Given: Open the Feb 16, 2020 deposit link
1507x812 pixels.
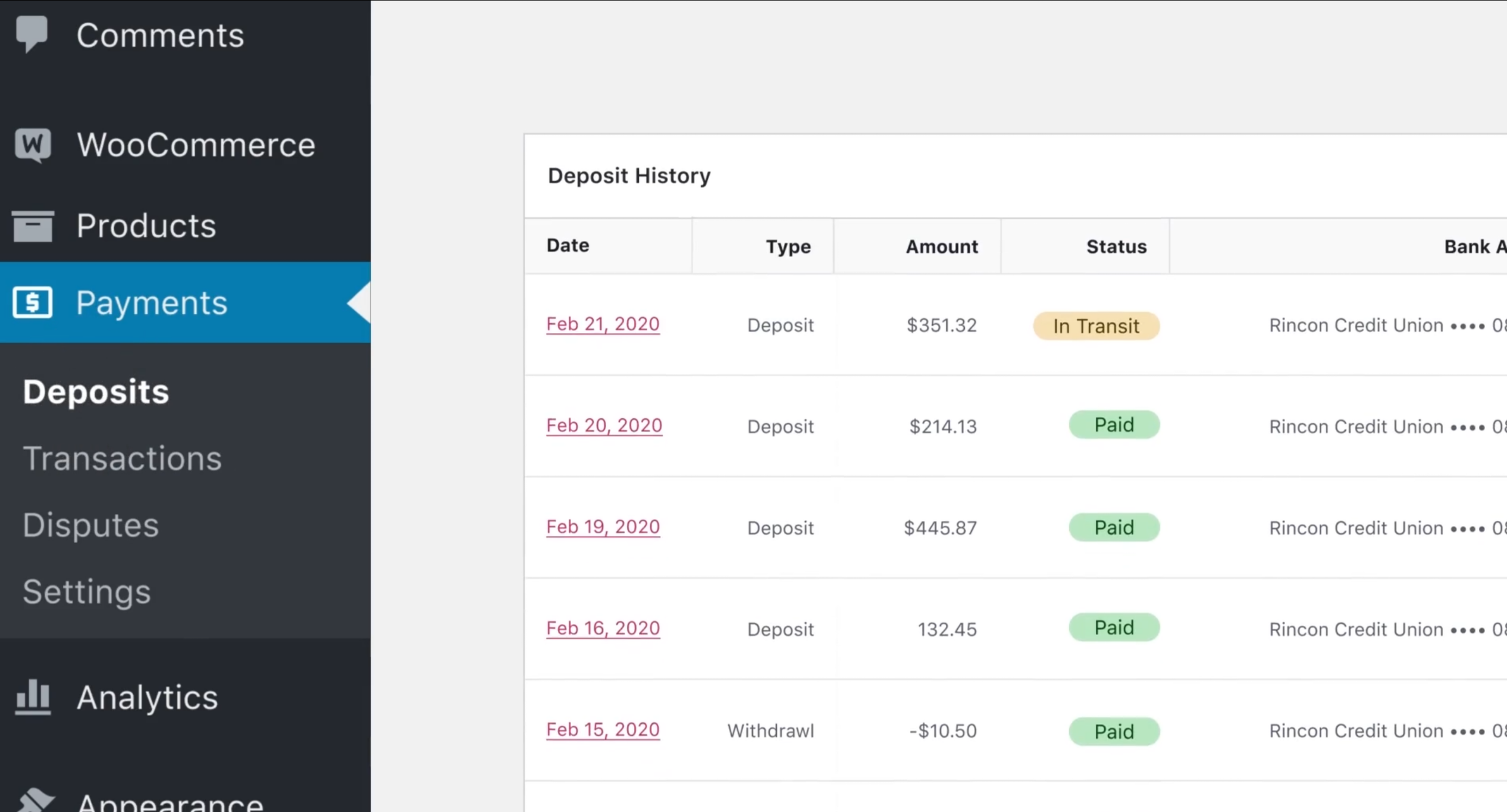Looking at the screenshot, I should [603, 628].
